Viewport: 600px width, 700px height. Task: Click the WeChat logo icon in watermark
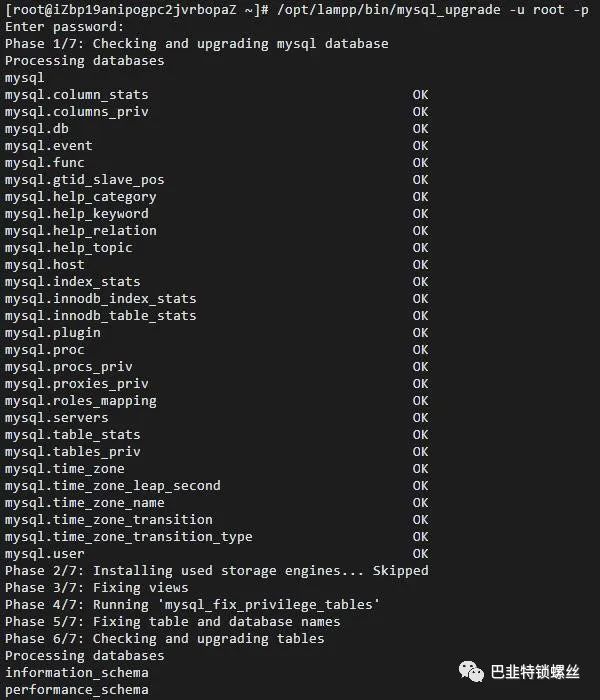click(471, 671)
